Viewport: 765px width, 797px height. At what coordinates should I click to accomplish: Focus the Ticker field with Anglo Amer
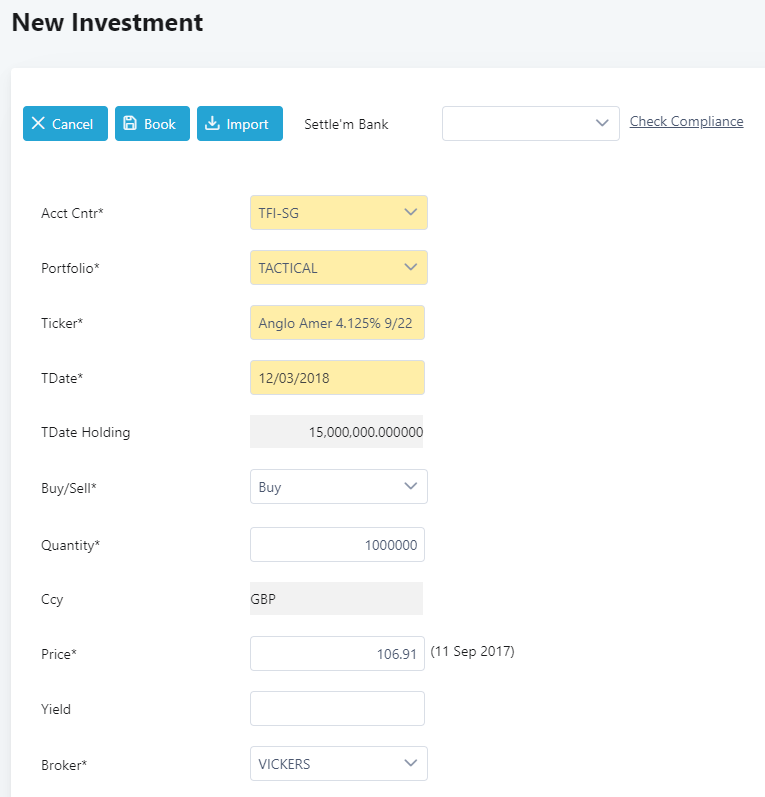click(x=337, y=323)
